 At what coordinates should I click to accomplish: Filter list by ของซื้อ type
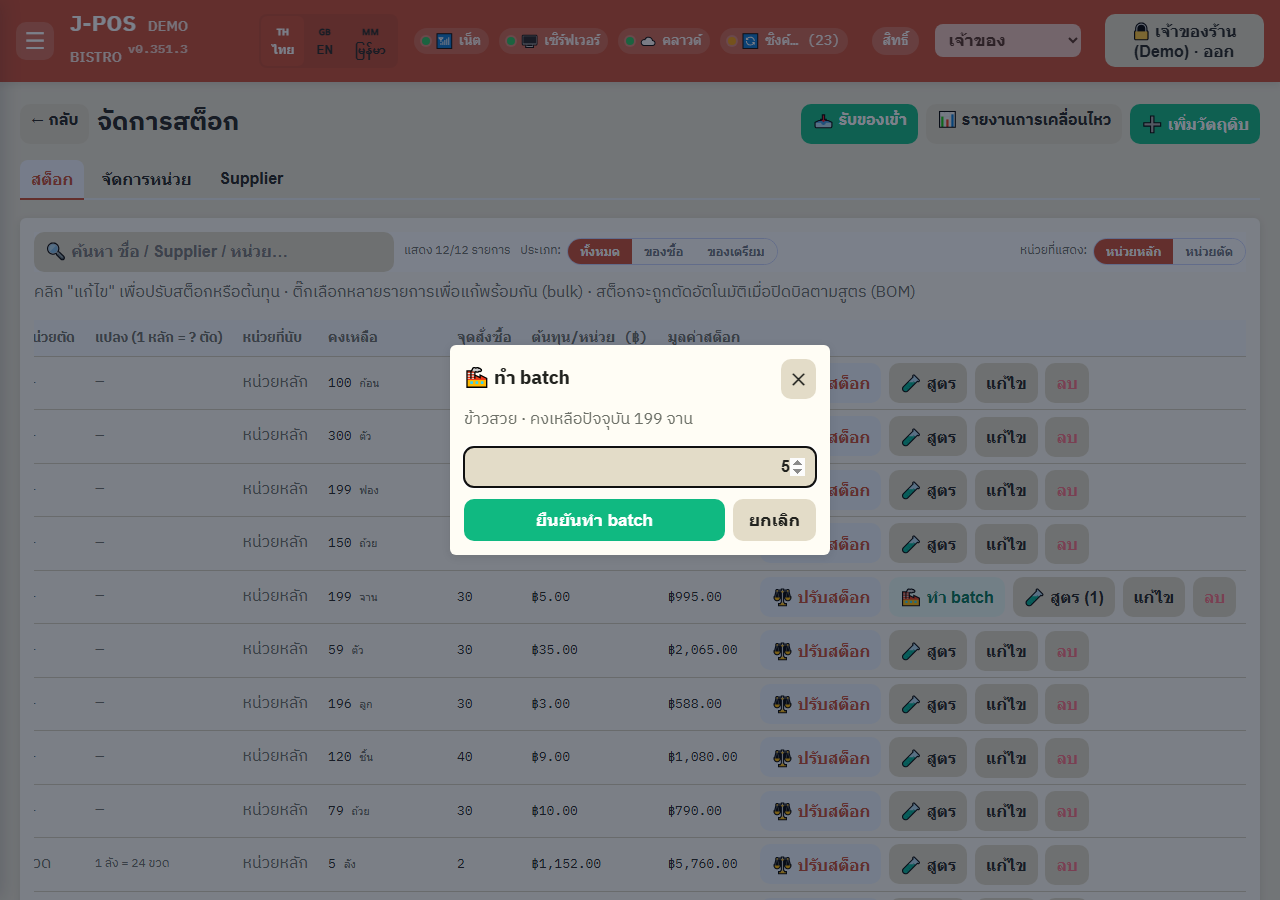663,251
